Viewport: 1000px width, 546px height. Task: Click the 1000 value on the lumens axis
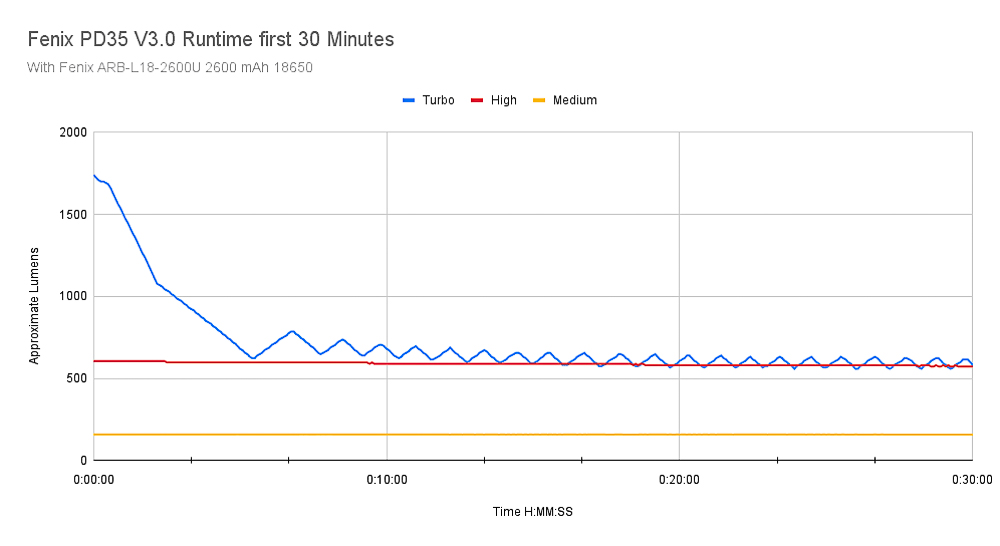(74, 297)
